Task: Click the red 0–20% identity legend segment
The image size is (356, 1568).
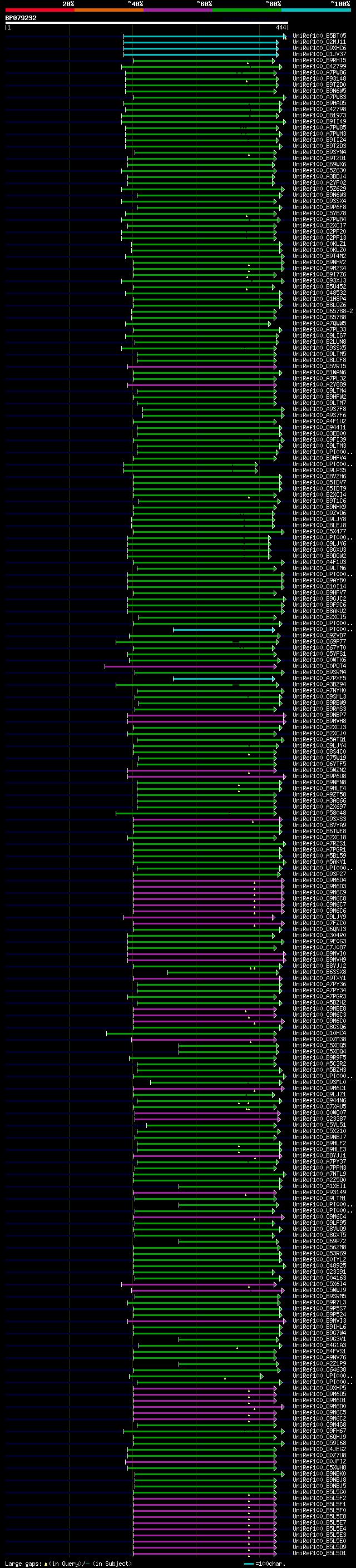Action: click(39, 10)
